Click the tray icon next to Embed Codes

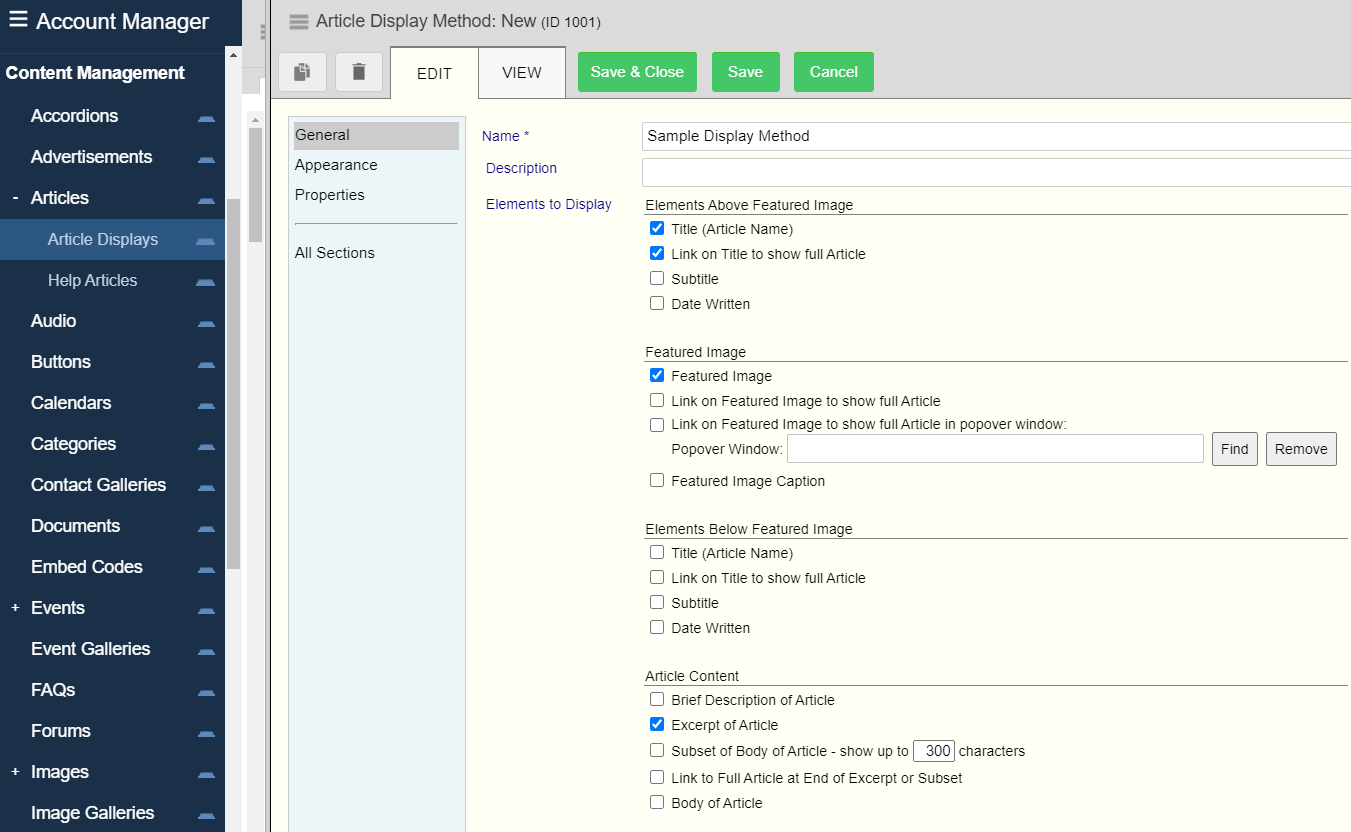pos(206,568)
